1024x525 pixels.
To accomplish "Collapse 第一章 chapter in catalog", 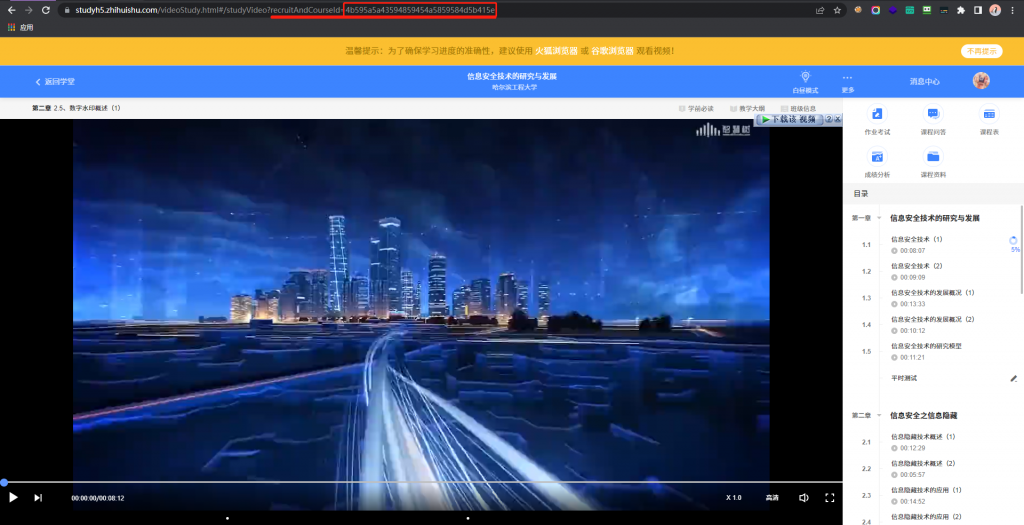I will [x=879, y=218].
